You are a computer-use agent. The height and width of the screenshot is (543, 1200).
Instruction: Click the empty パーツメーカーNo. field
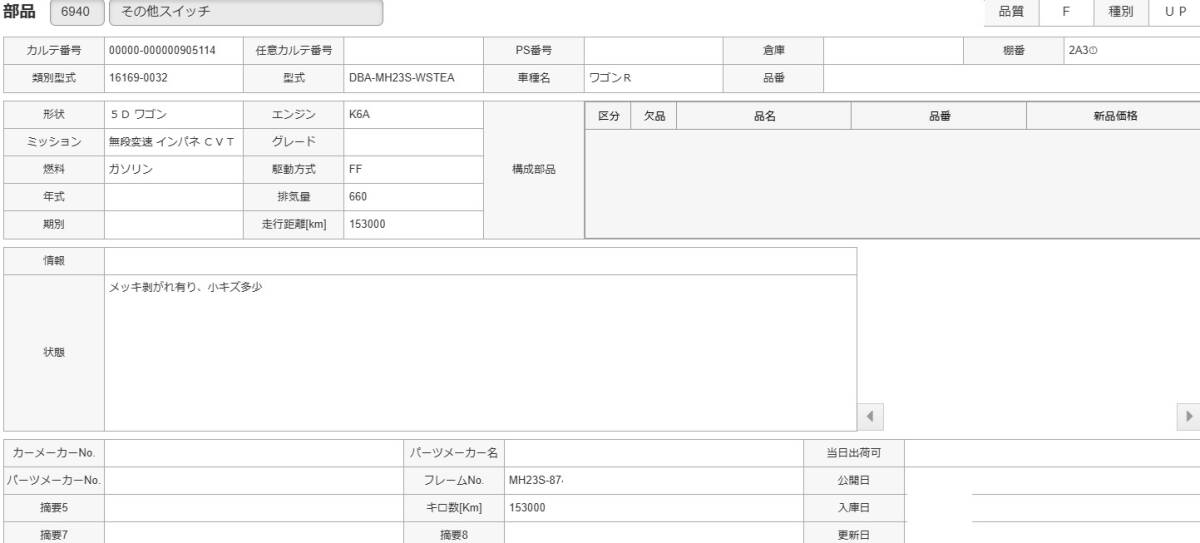pyautogui.click(x=253, y=481)
